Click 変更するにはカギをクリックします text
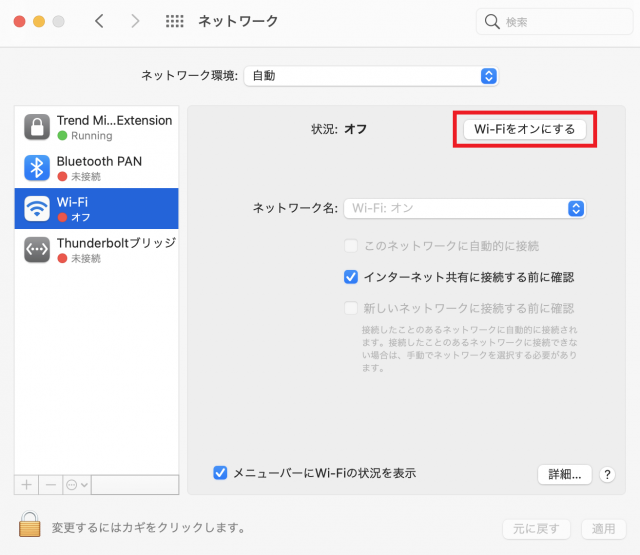This screenshot has width=640, height=555. 148,528
